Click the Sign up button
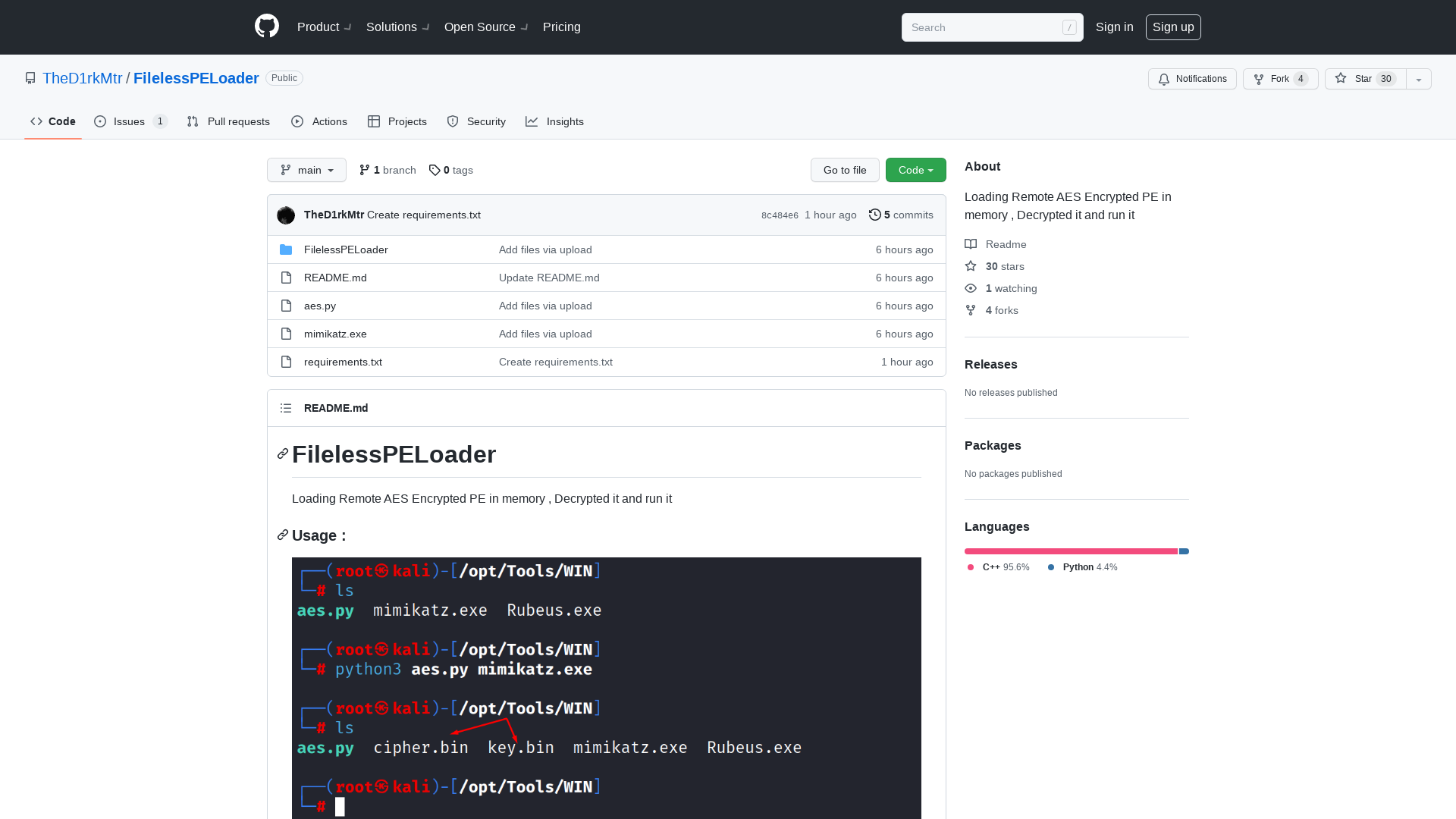Viewport: 1456px width, 819px height. [x=1173, y=27]
